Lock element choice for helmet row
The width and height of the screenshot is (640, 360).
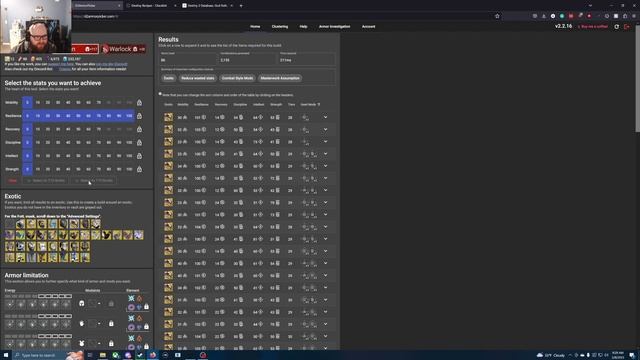pos(146,307)
